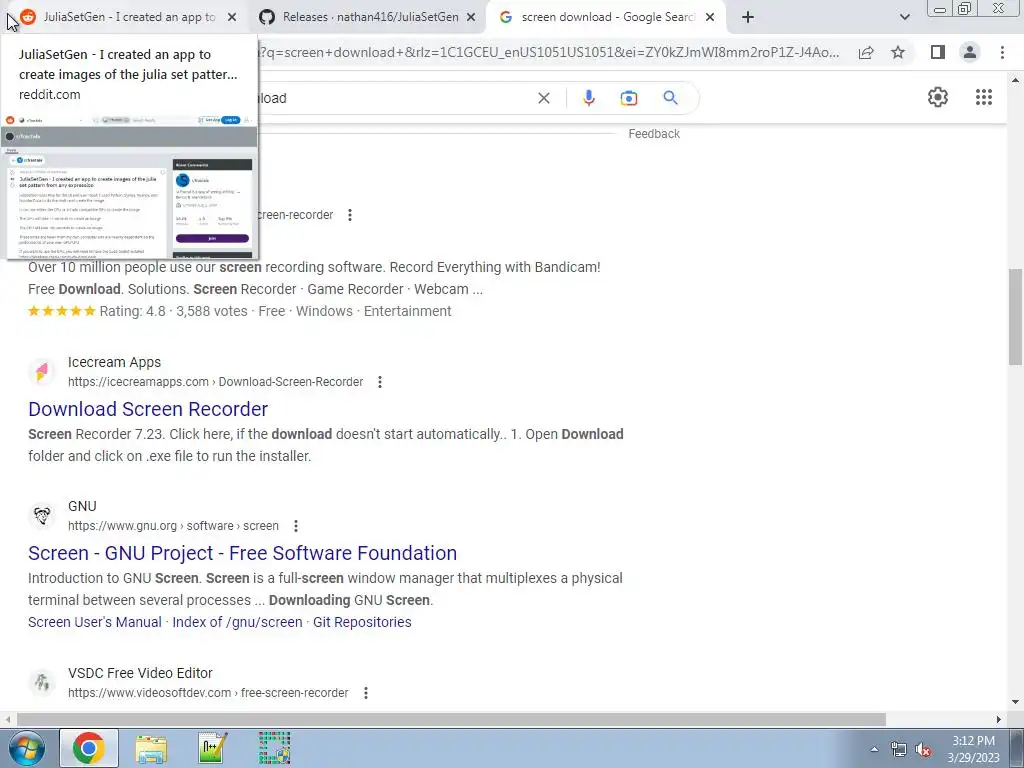Image resolution: width=1024 pixels, height=768 pixels.
Task: Open more options for the Icecream Apps result
Action: point(379,382)
